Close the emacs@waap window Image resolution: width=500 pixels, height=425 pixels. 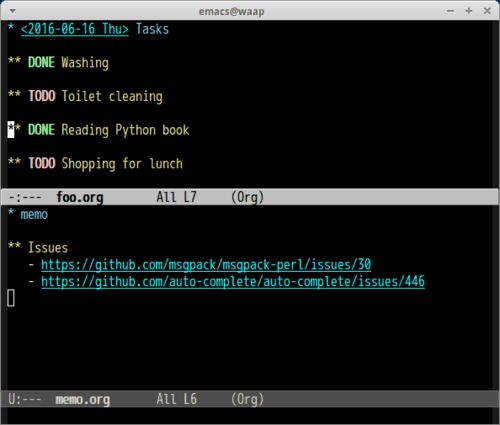[x=487, y=11]
